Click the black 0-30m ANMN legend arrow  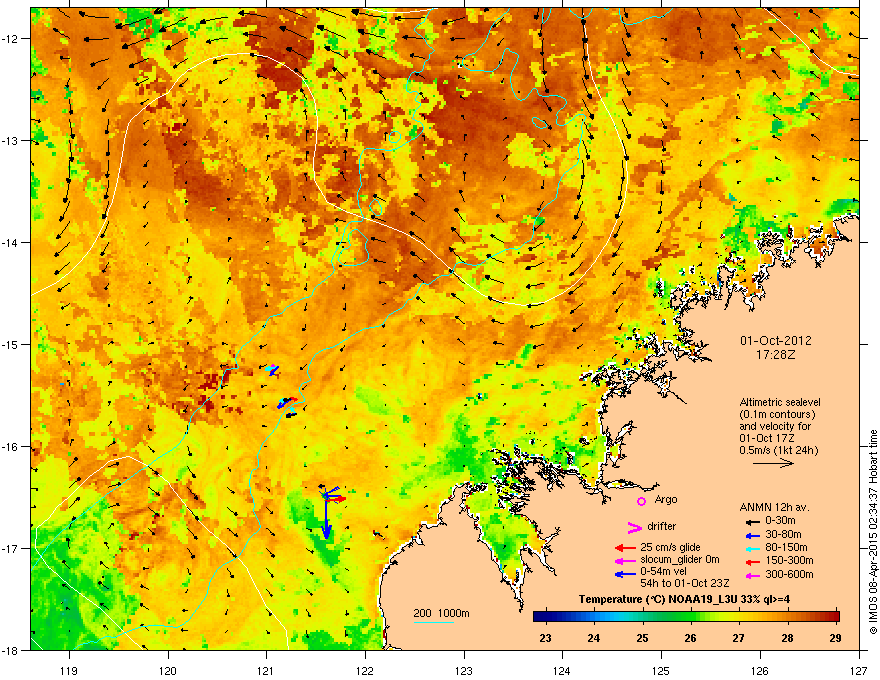pos(752,522)
